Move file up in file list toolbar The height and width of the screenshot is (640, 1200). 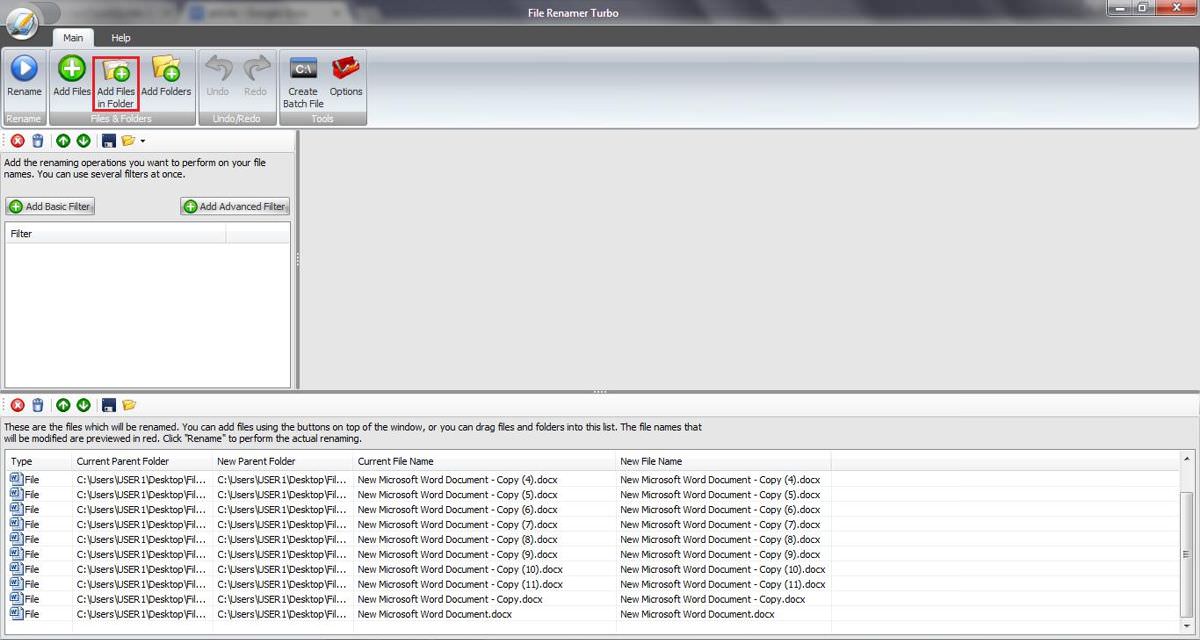point(63,405)
